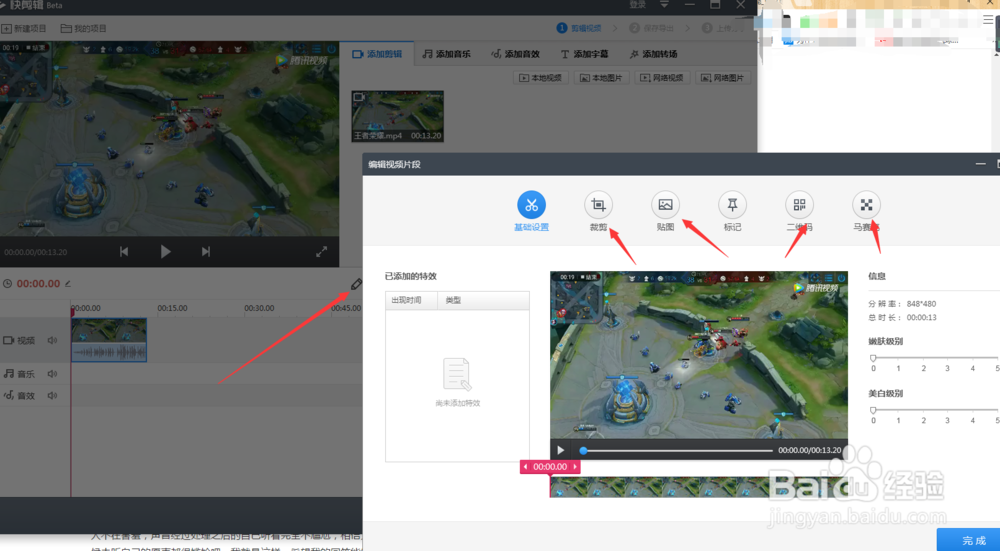Viewport: 1000px width, 551px height.
Task: Click the 网络视频 button
Action: (662, 78)
